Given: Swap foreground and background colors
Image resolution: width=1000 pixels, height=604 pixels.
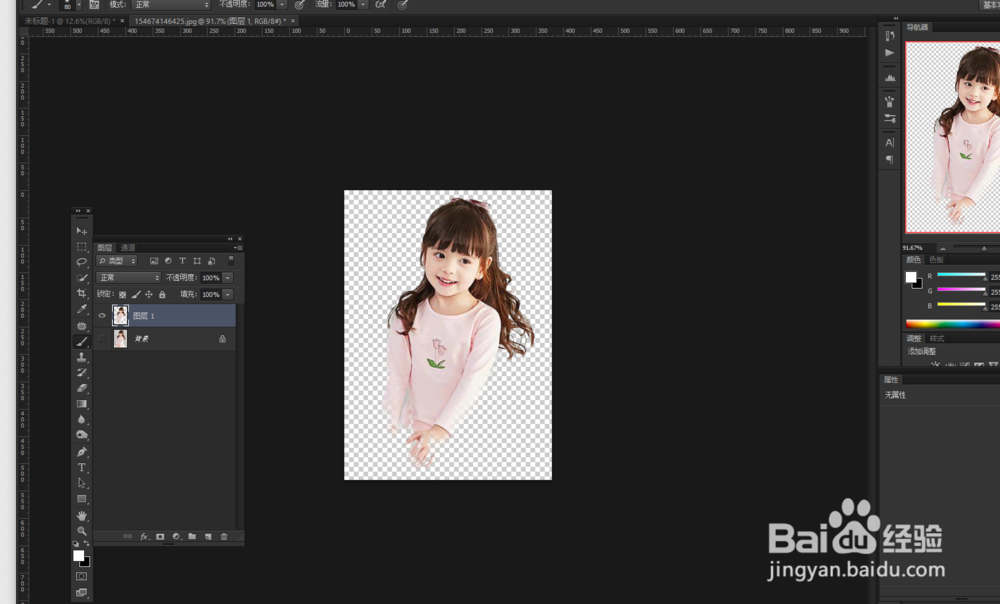Looking at the screenshot, I should click(87, 543).
